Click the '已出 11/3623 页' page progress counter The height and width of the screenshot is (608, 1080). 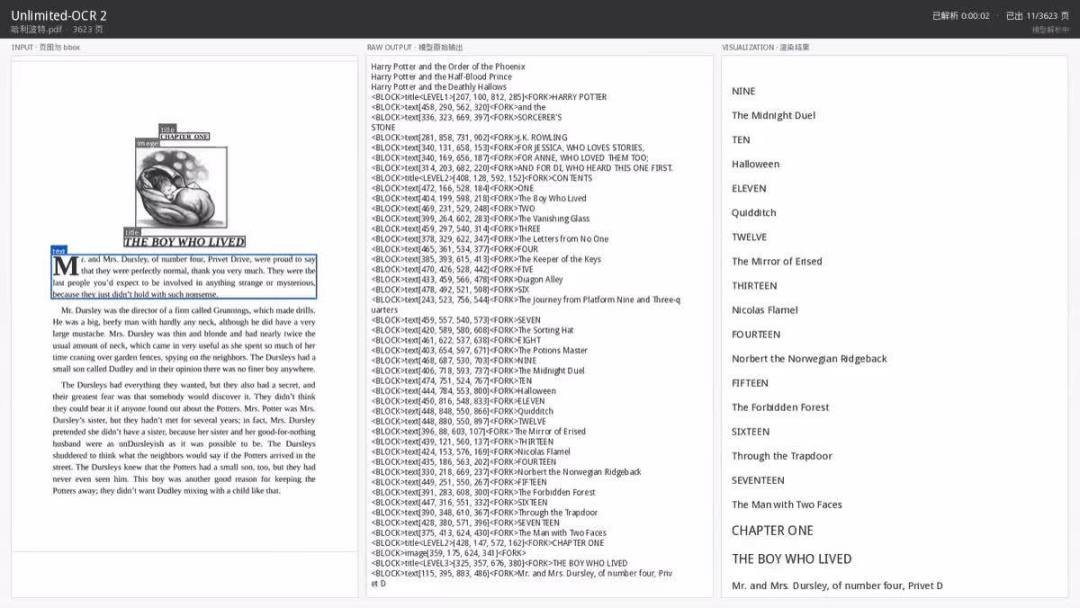[1037, 16]
